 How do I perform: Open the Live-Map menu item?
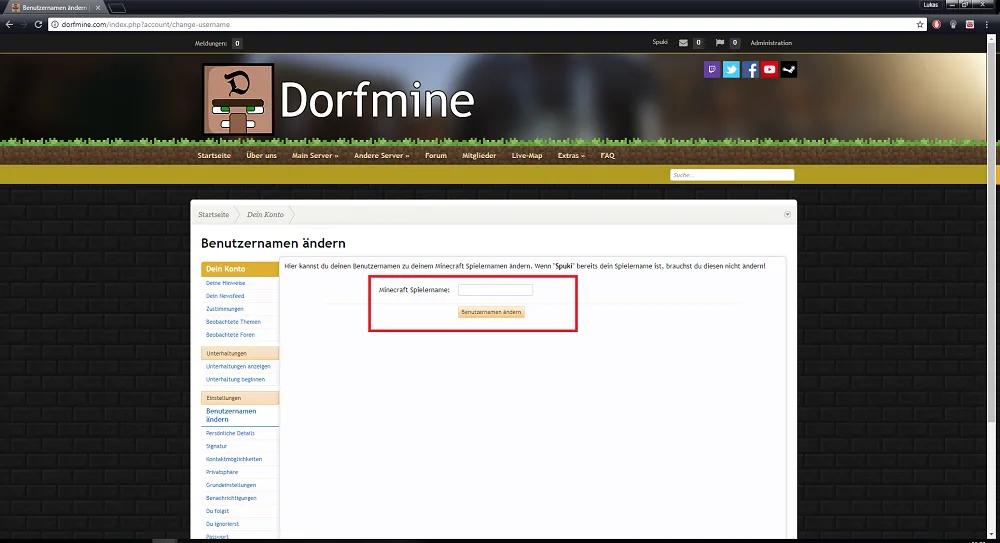[x=527, y=156]
